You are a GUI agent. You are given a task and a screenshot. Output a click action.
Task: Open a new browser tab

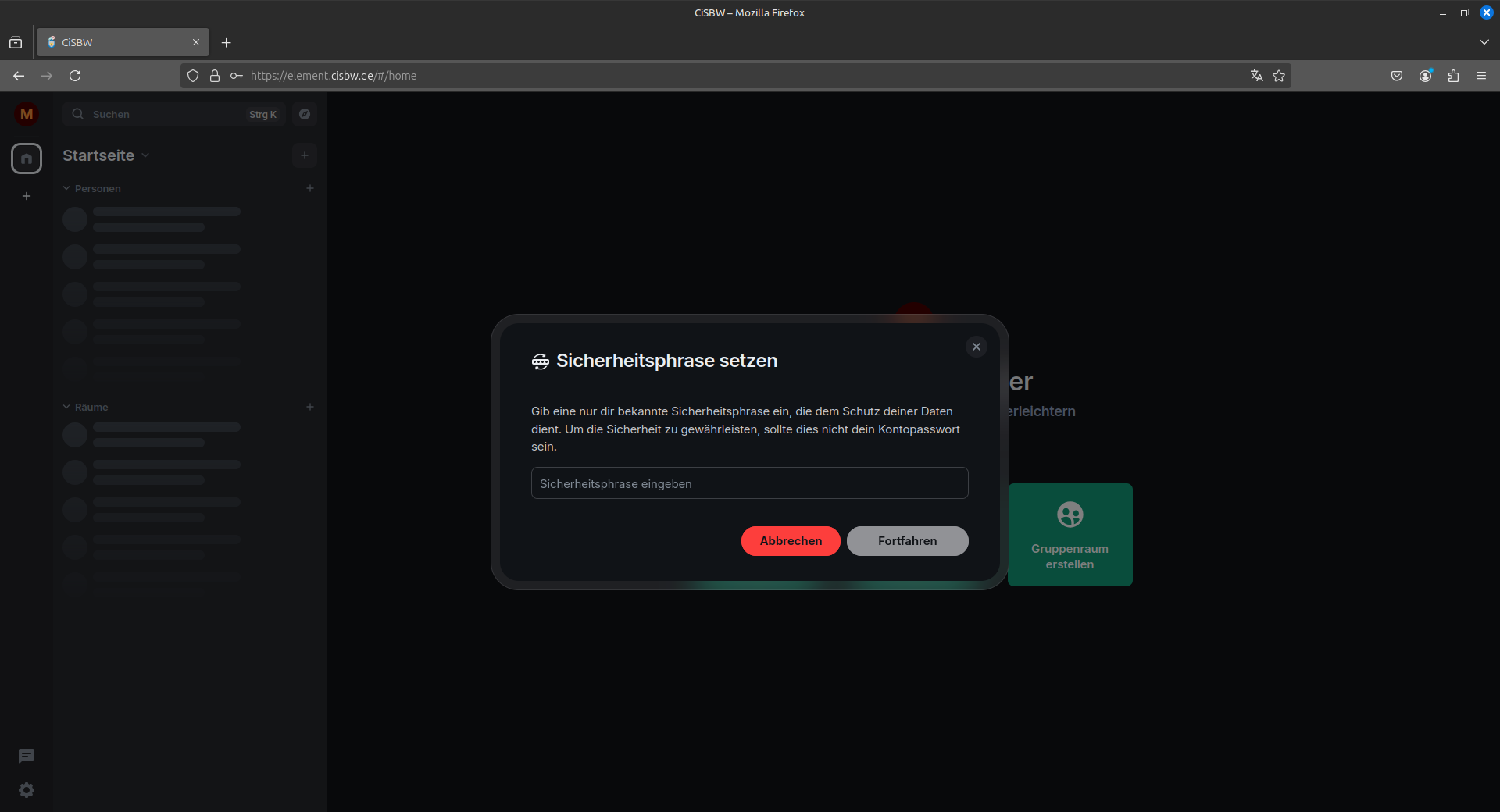pyautogui.click(x=227, y=43)
